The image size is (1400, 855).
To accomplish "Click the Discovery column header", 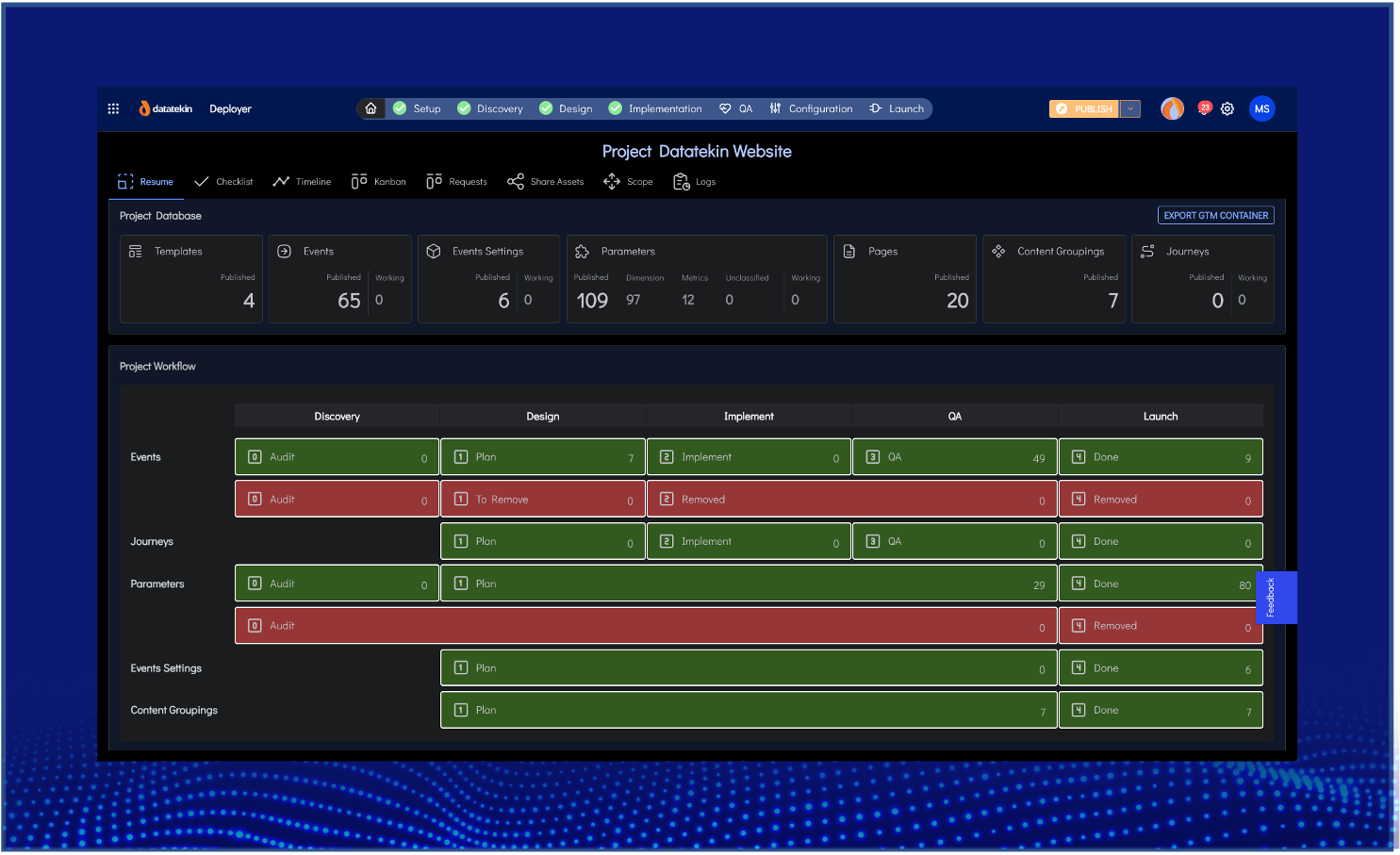I will [x=337, y=416].
